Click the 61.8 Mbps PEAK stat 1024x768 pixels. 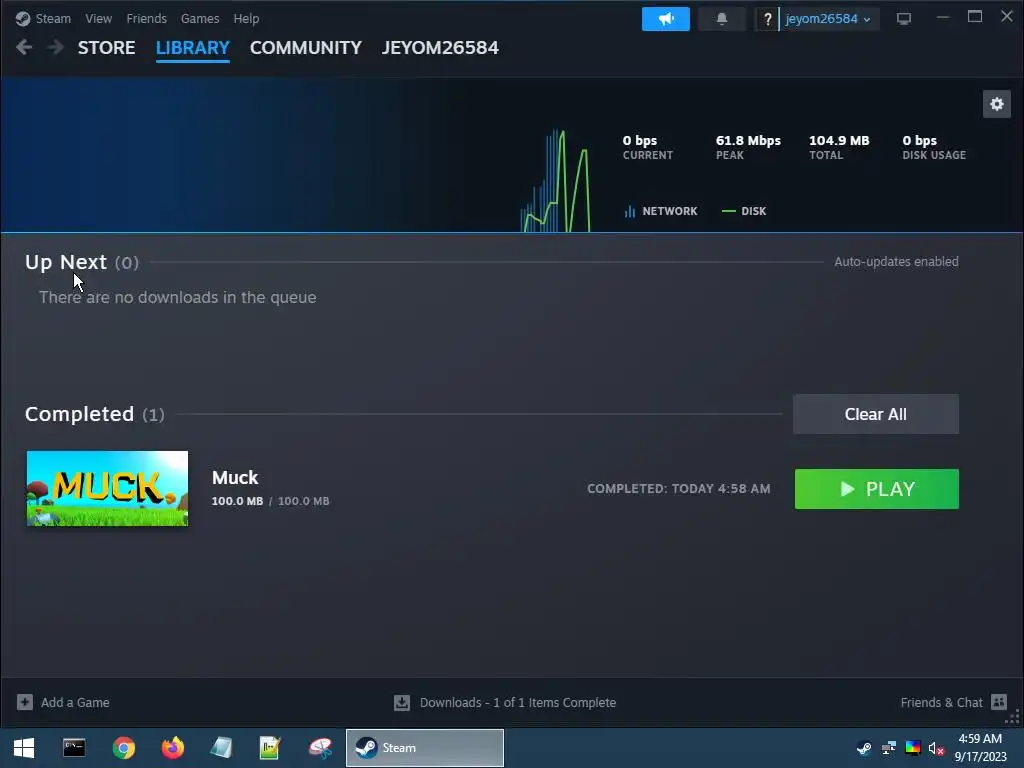[x=748, y=147]
